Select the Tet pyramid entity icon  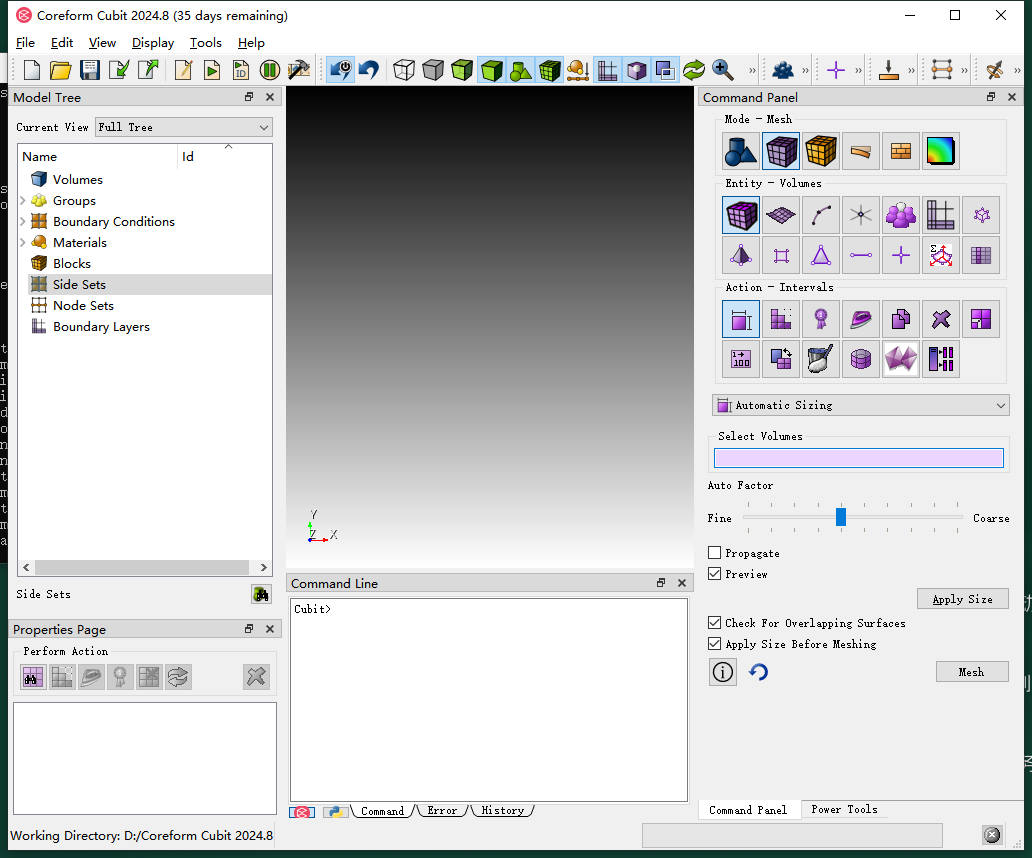tap(741, 255)
